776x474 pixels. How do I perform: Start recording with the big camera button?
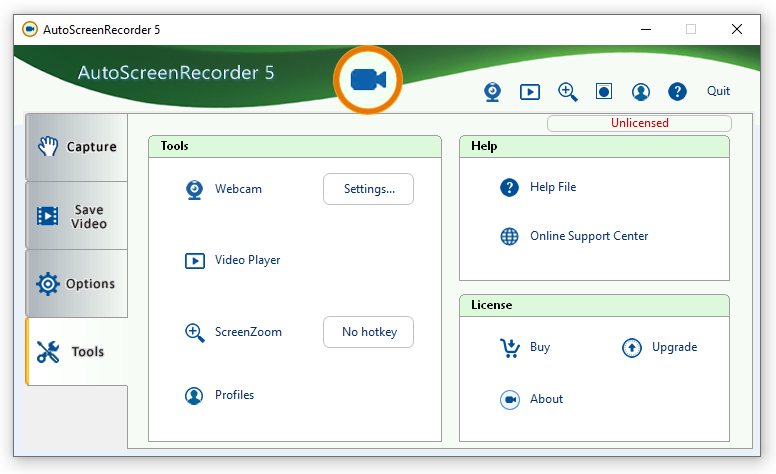pyautogui.click(x=368, y=80)
